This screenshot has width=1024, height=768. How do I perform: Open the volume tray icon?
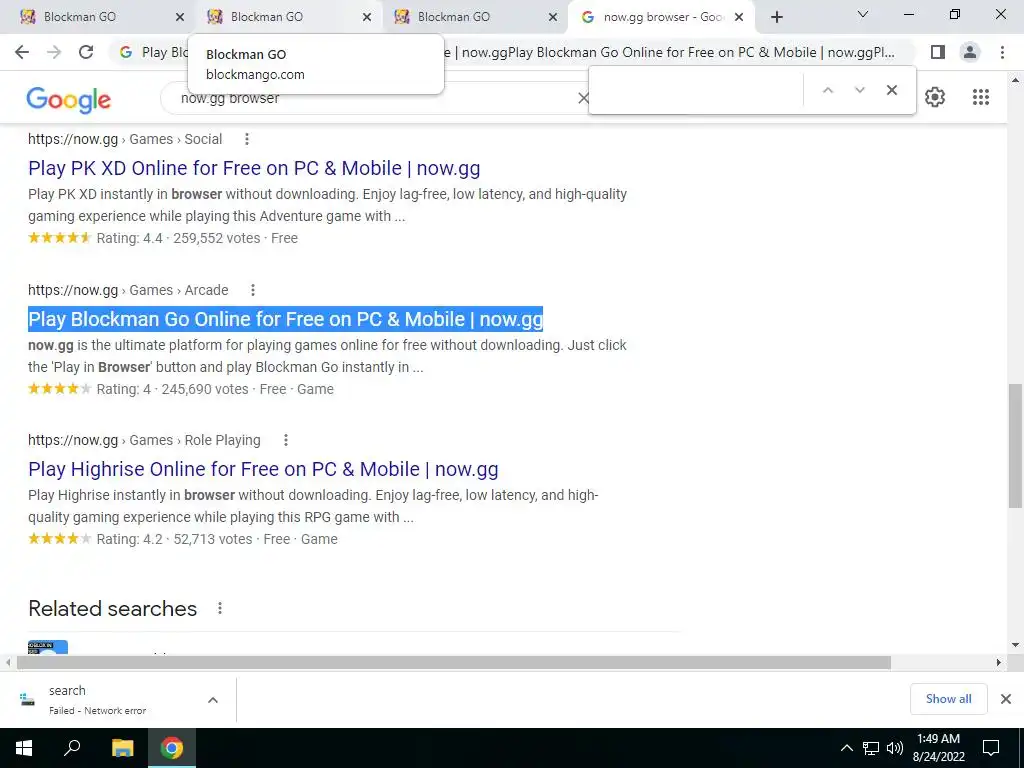pos(895,748)
